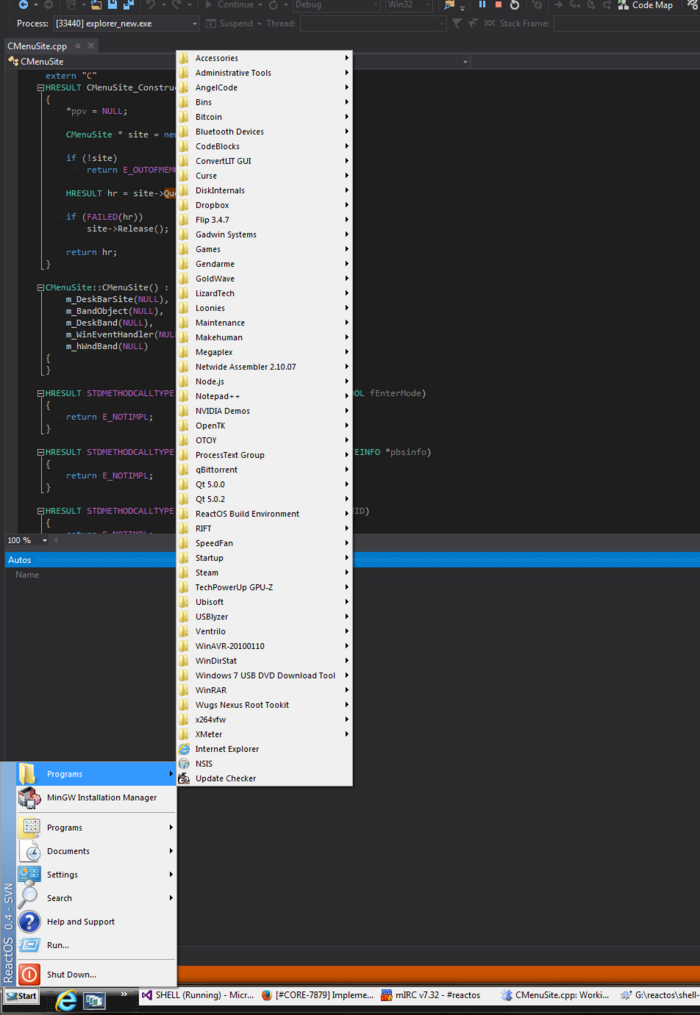This screenshot has width=700, height=1015.
Task: Click the Start button
Action: click(20, 996)
